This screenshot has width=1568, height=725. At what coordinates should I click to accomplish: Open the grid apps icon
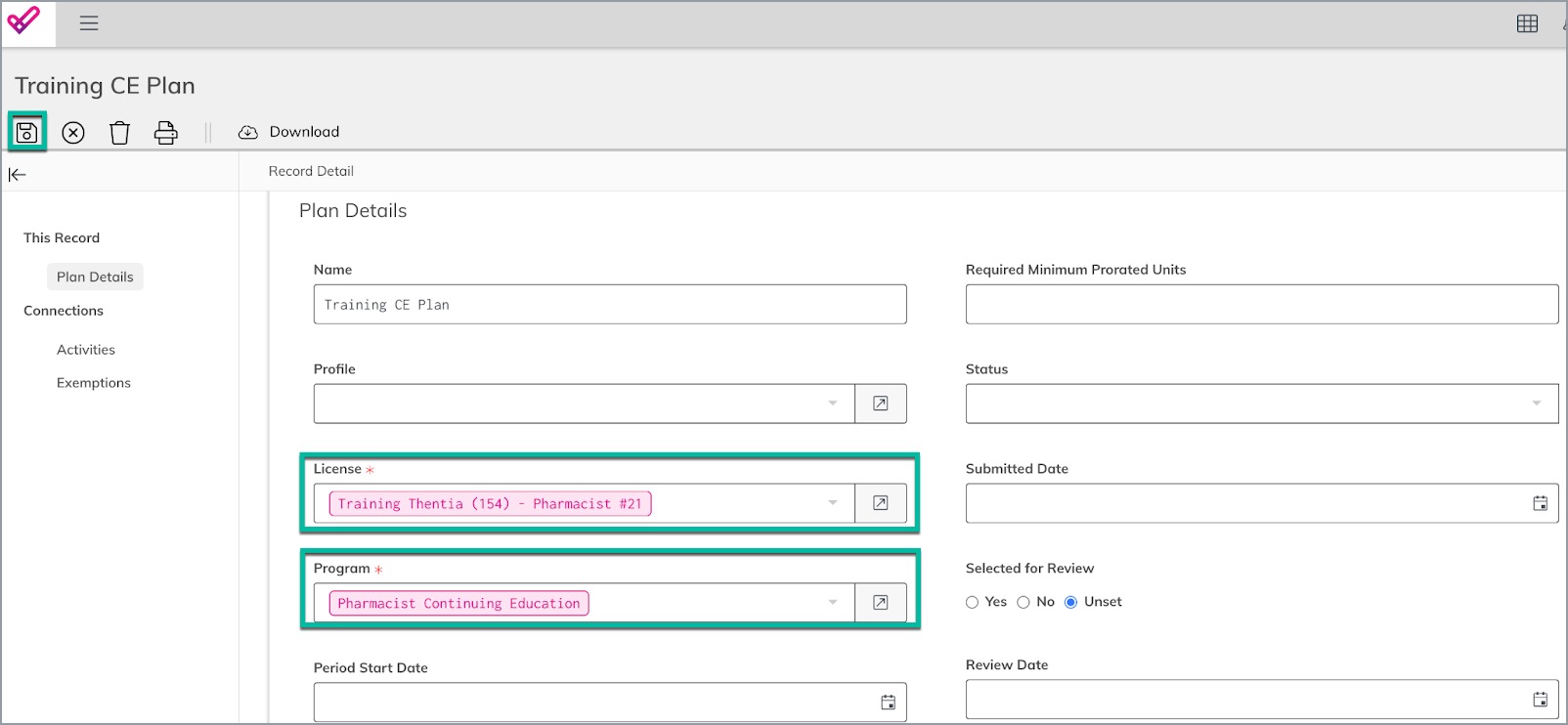[x=1527, y=23]
